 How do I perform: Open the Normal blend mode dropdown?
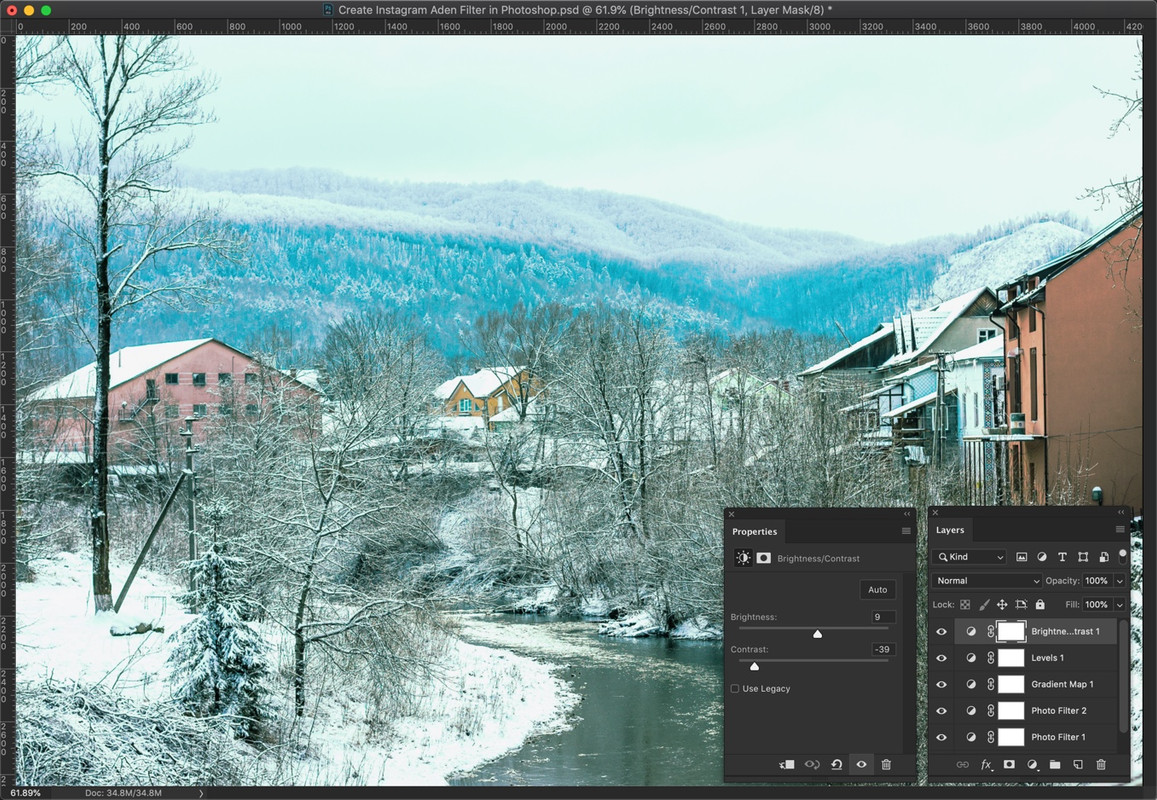[987, 581]
